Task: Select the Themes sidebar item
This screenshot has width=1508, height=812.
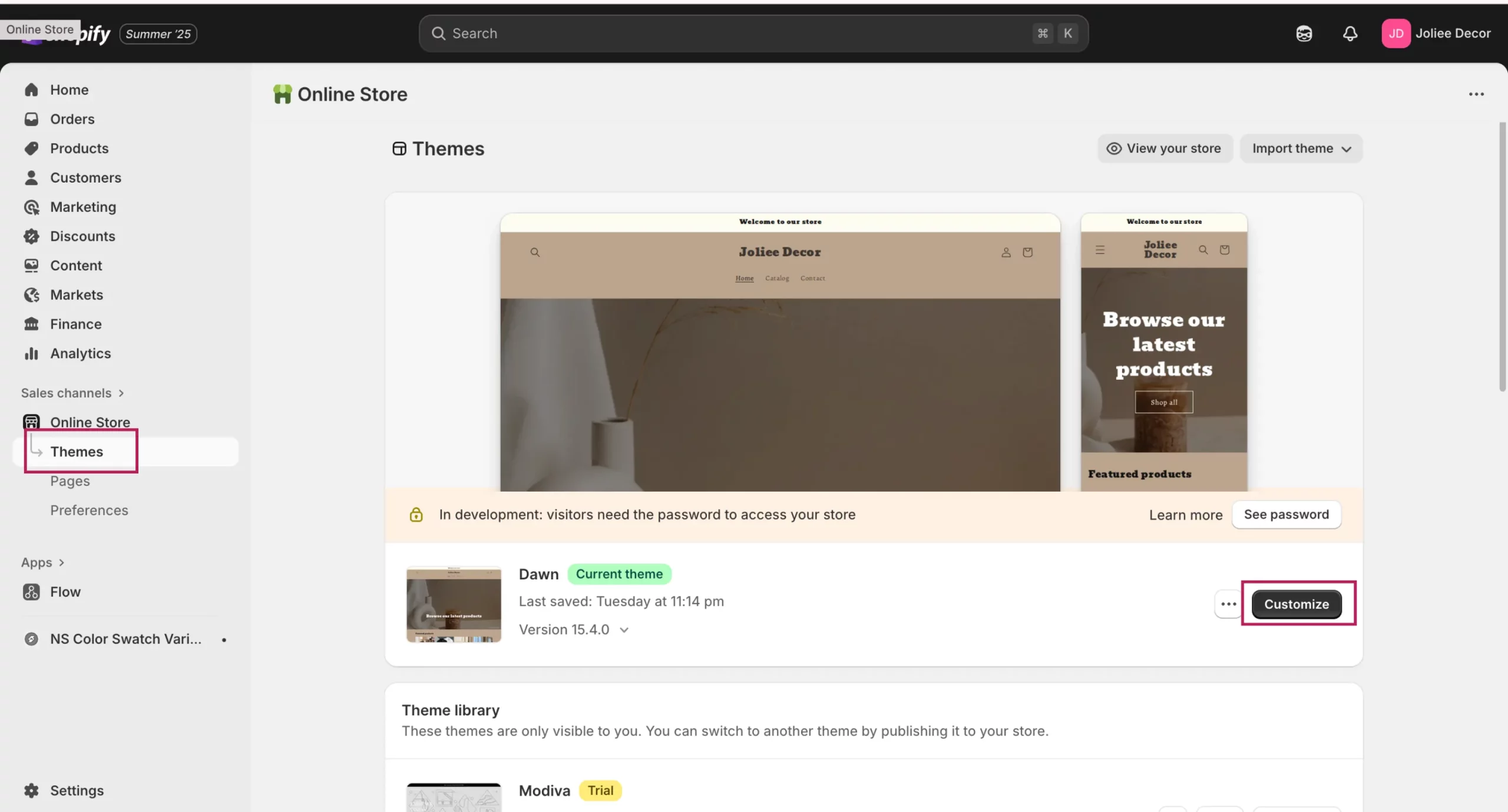Action: tap(125, 452)
